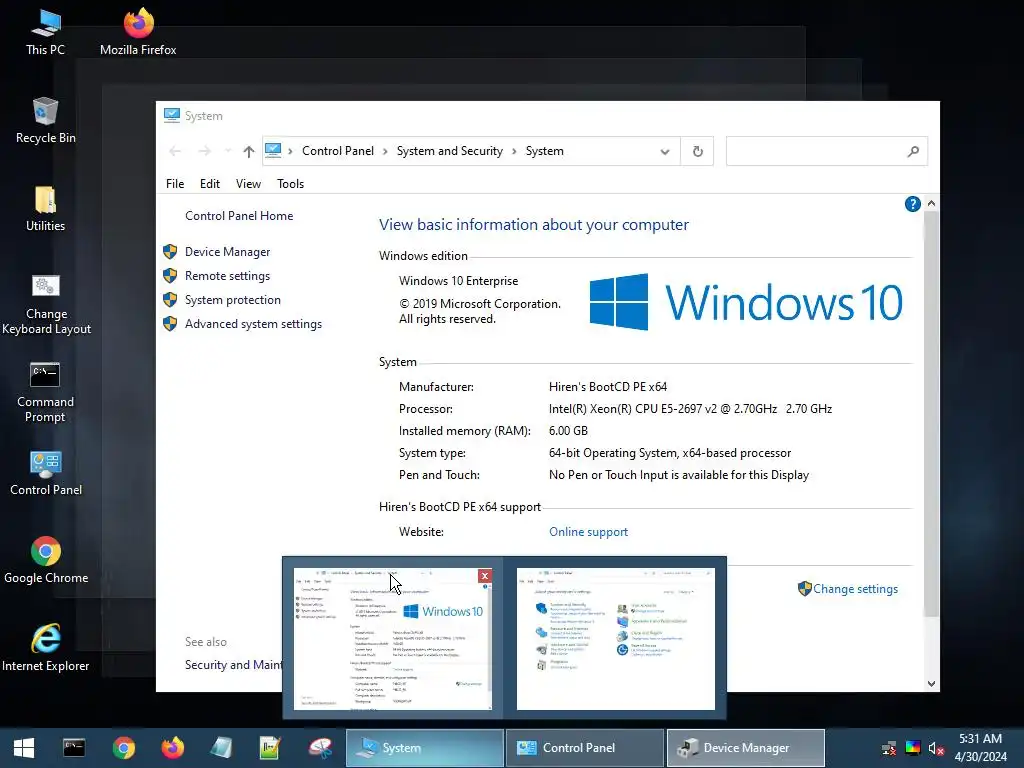
Task: Open Advanced system settings link
Action: pos(253,325)
